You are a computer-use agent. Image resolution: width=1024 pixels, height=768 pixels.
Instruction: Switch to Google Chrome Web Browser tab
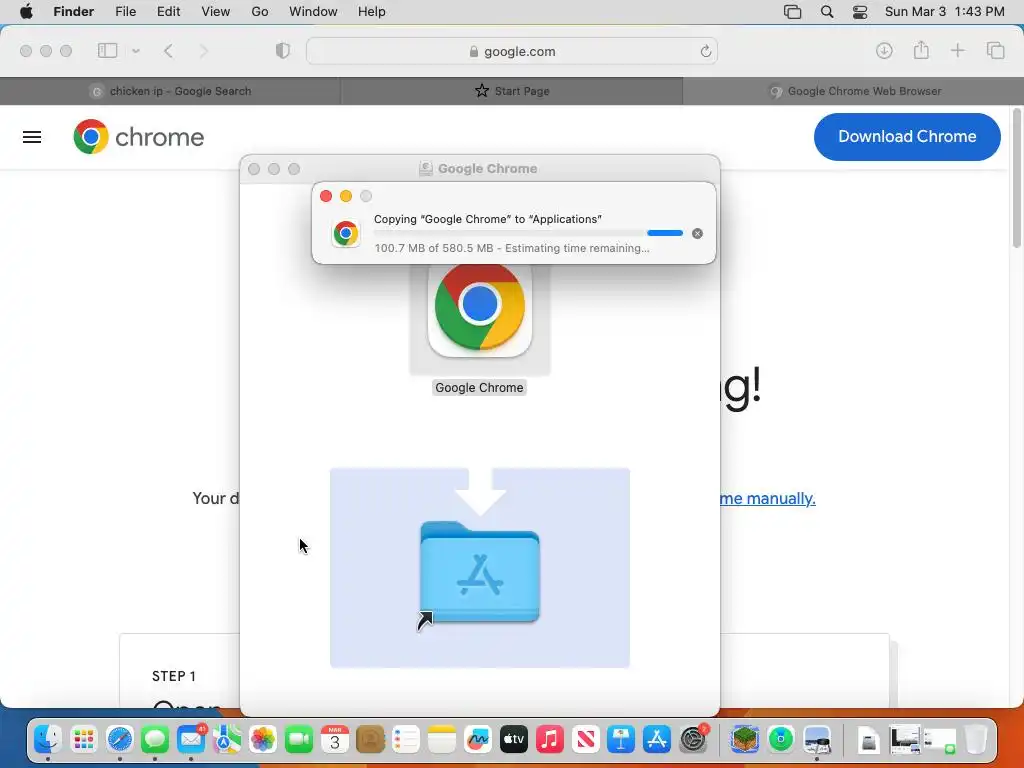pyautogui.click(x=854, y=91)
